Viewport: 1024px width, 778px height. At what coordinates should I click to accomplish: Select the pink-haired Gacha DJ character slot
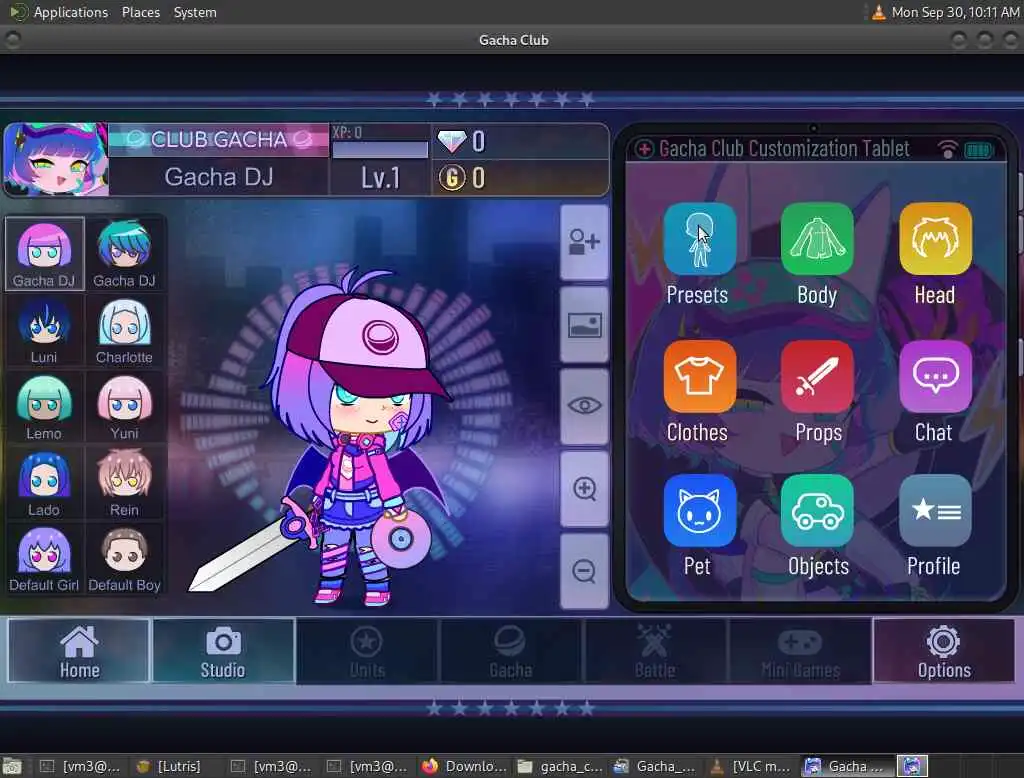[44, 254]
